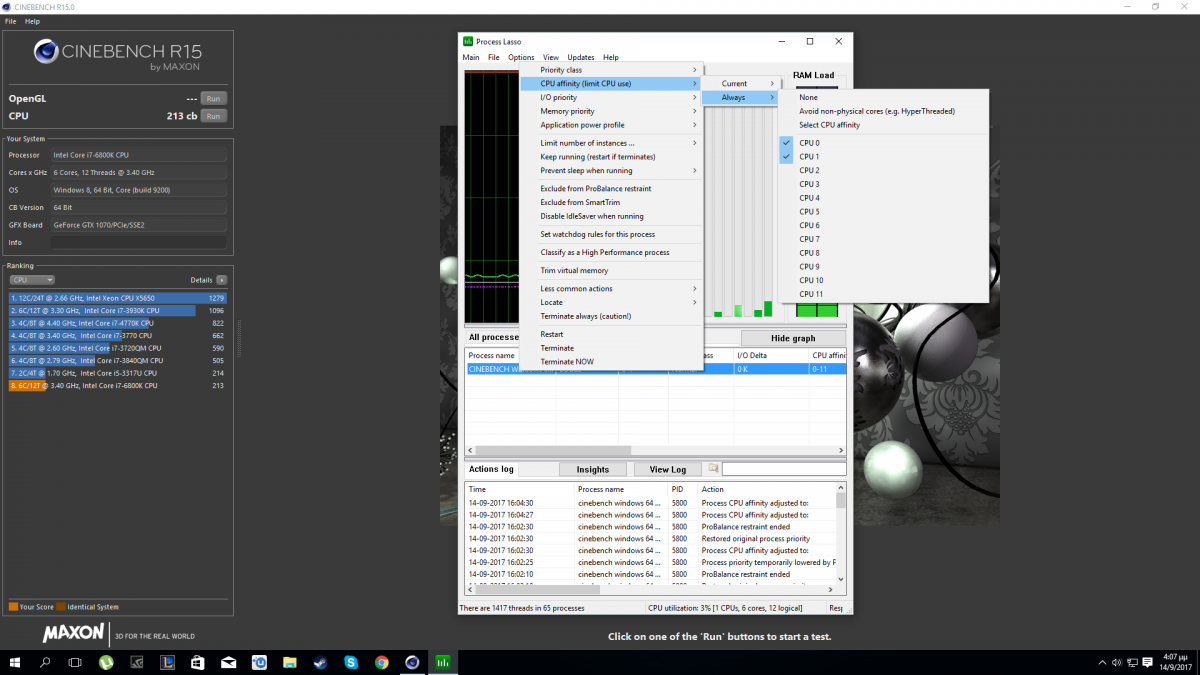Viewport: 1200px width, 675px height.
Task: Open the Current affinity submenu
Action: (741, 83)
